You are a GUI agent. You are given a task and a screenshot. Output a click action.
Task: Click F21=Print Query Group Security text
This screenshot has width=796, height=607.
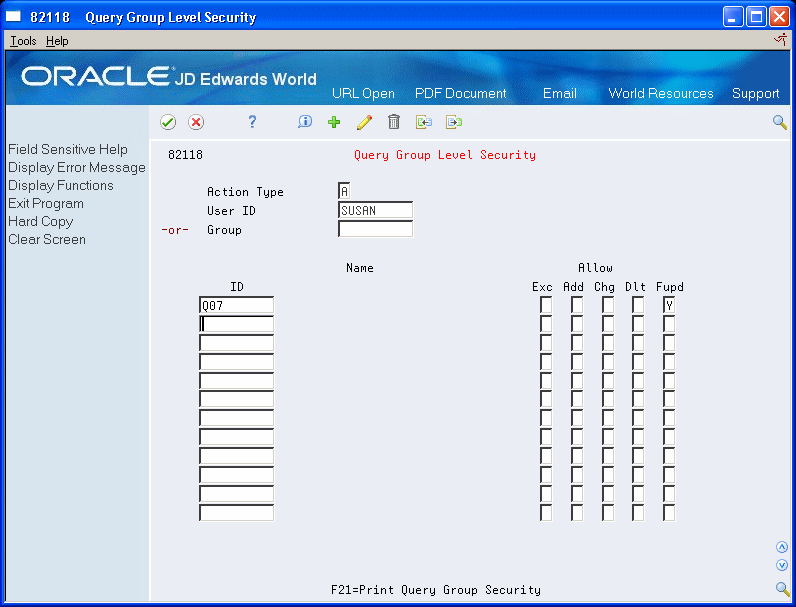pos(436,590)
